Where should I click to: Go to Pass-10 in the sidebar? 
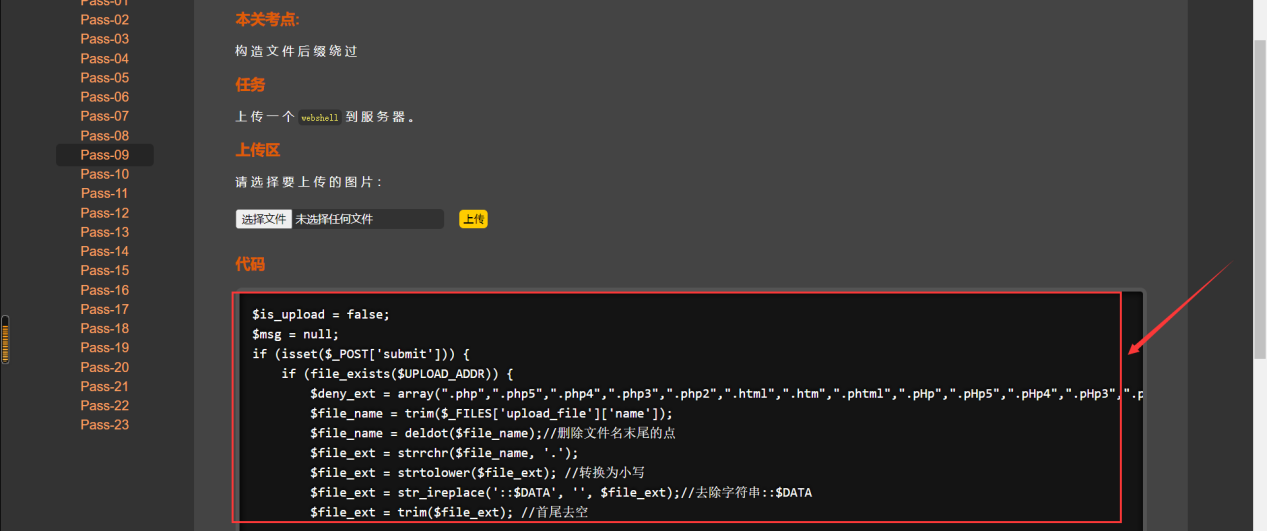(x=105, y=174)
